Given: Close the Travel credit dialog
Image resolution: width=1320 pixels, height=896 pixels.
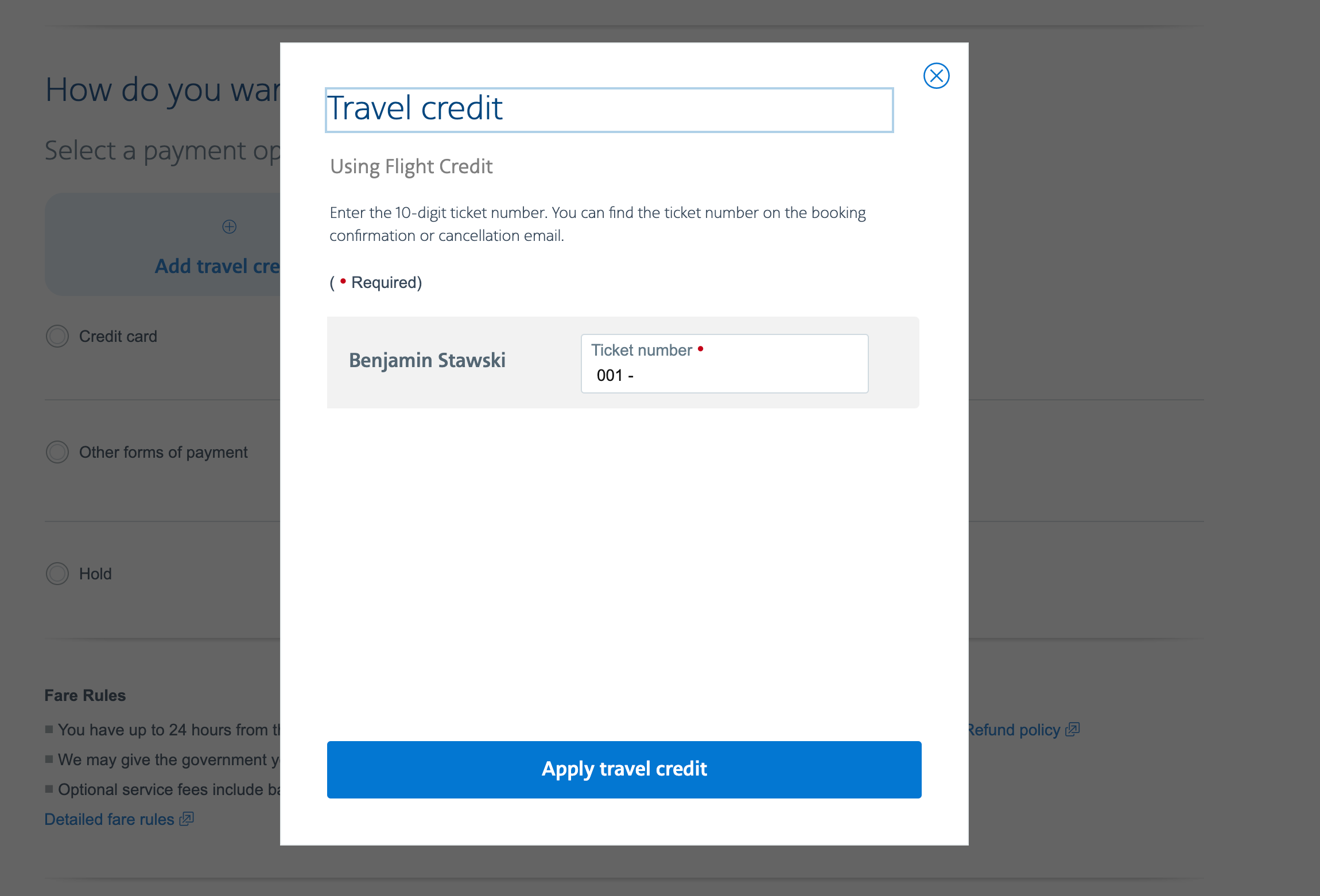Looking at the screenshot, I should click(x=936, y=76).
